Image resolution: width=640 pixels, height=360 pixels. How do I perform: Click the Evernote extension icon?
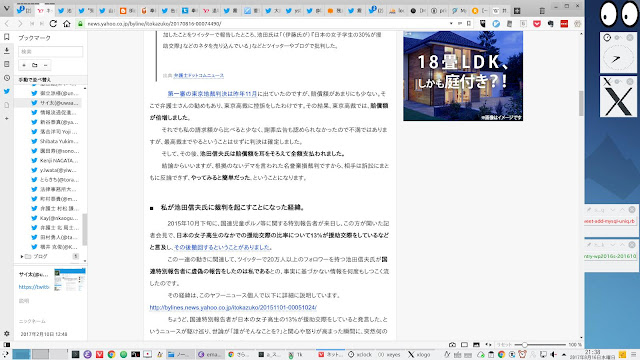(550, 24)
